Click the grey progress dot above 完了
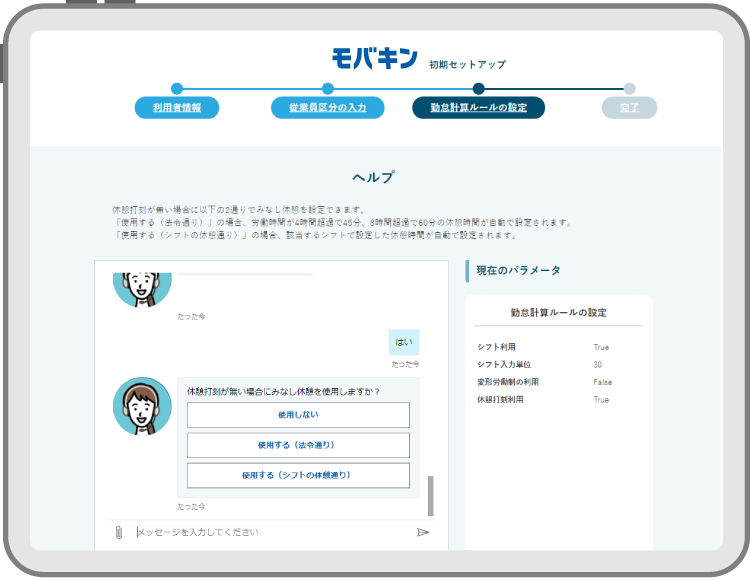 tap(629, 88)
